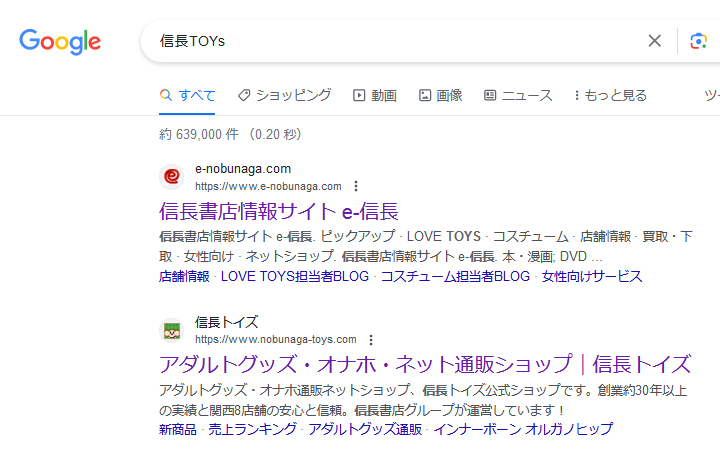Click the https://www.e-nobunaga.com URL text
The height and width of the screenshot is (455, 720).
pyautogui.click(x=268, y=186)
